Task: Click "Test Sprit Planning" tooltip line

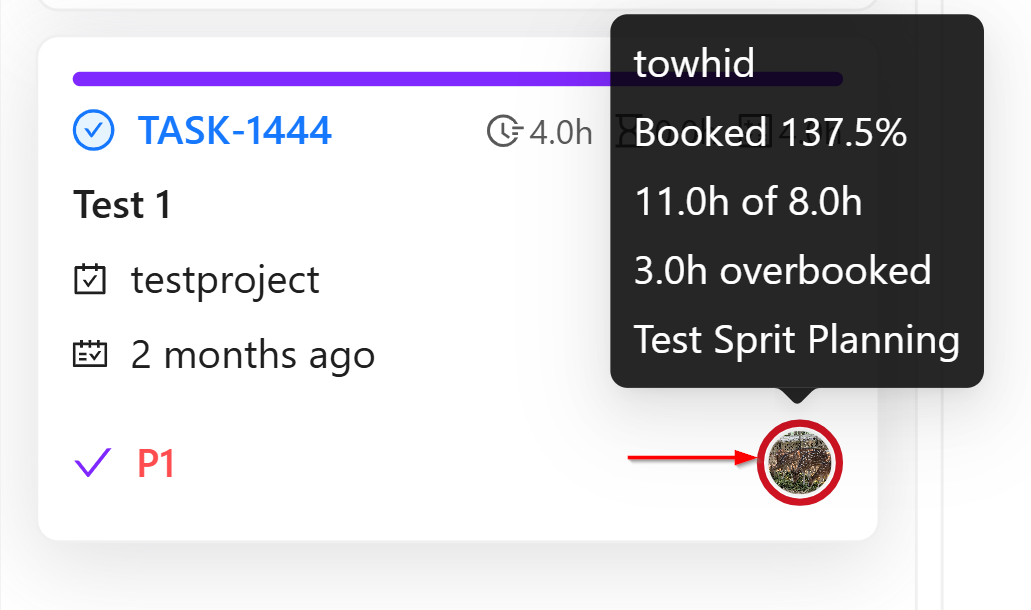Action: coord(796,340)
